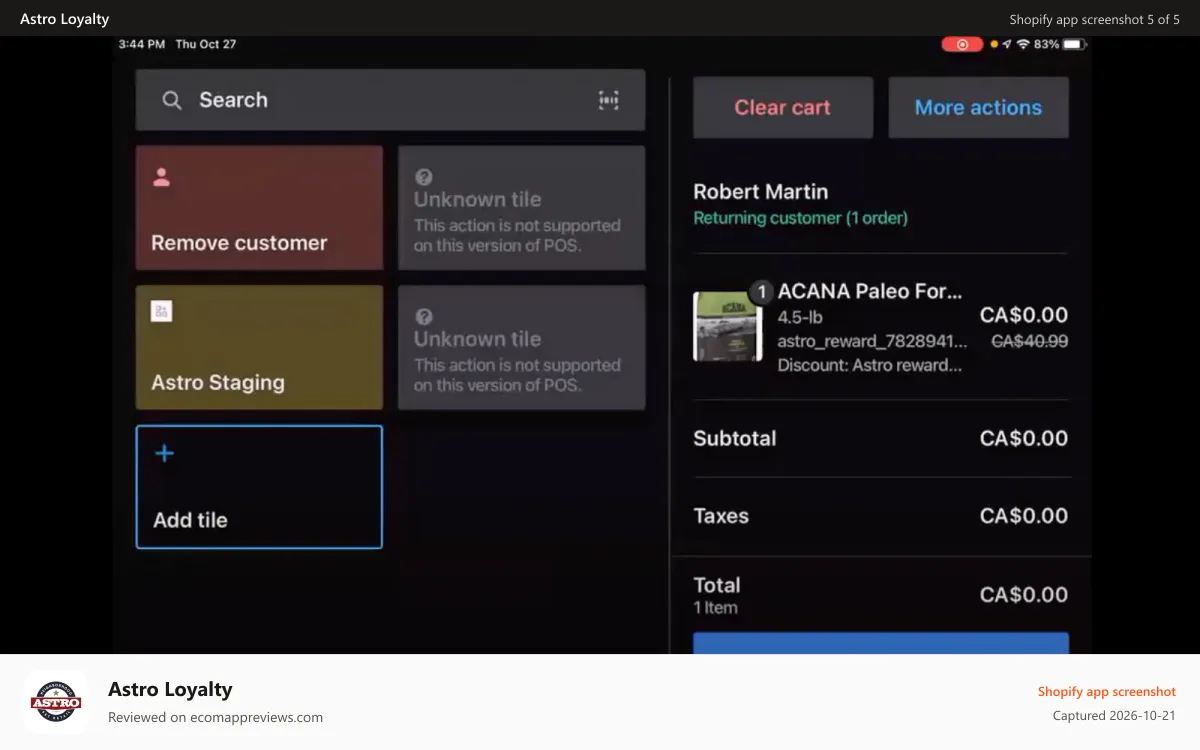This screenshot has width=1200, height=750.
Task: Click the Taxes row
Action: point(881,516)
